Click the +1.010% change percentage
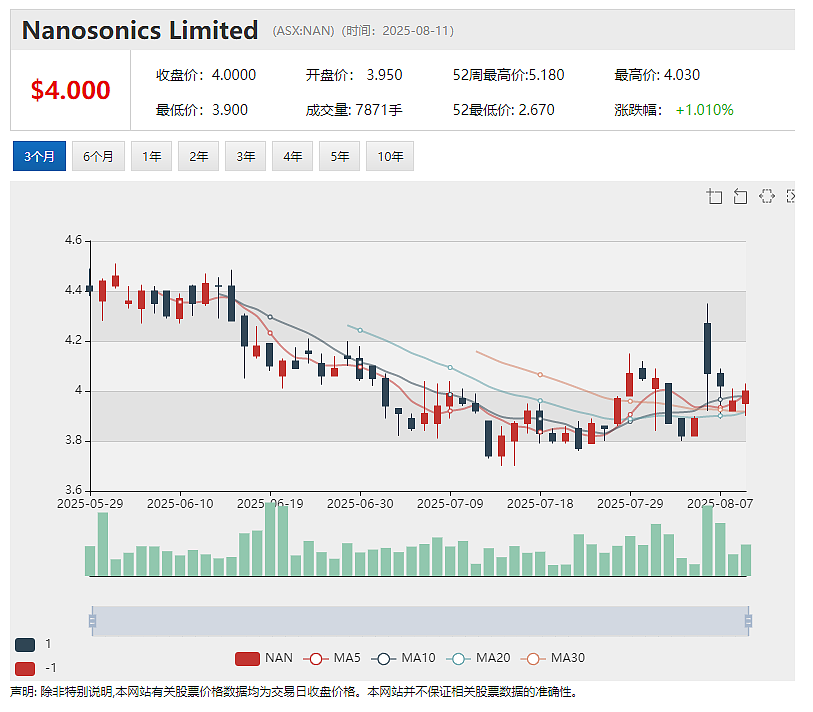Viewport: 813px width, 712px height. 705,110
